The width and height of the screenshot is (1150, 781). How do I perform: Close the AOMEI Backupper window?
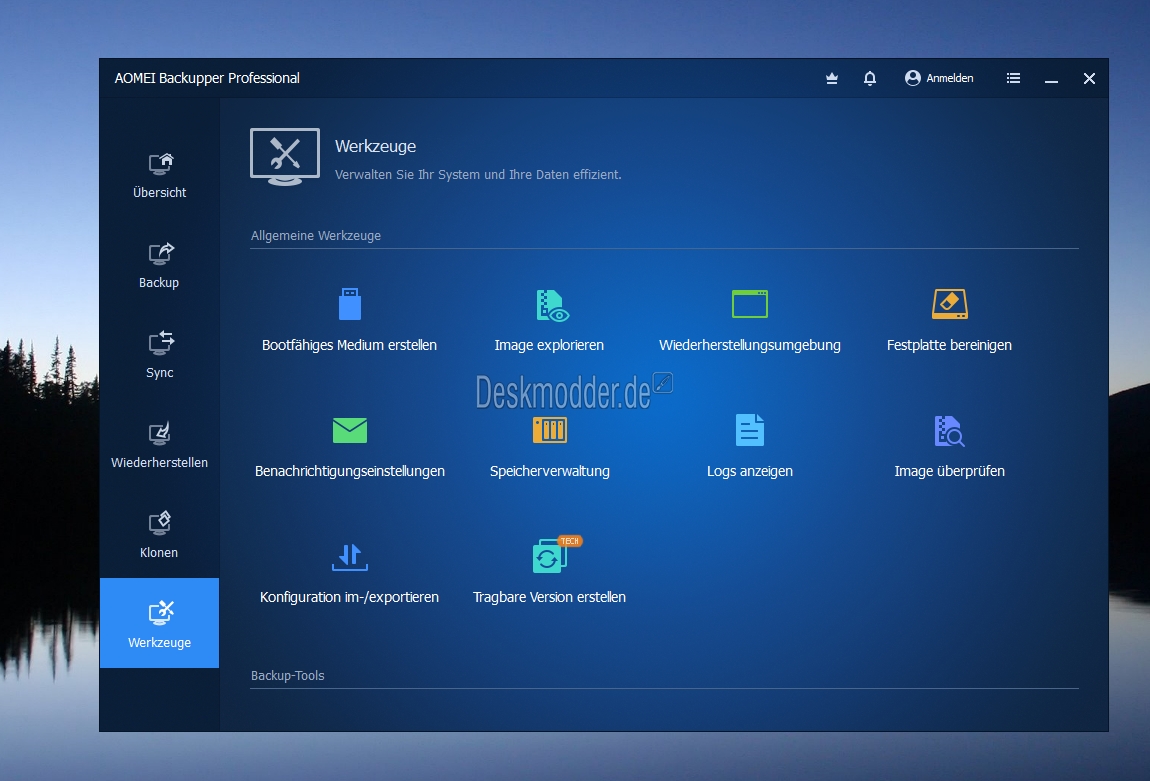(x=1089, y=78)
